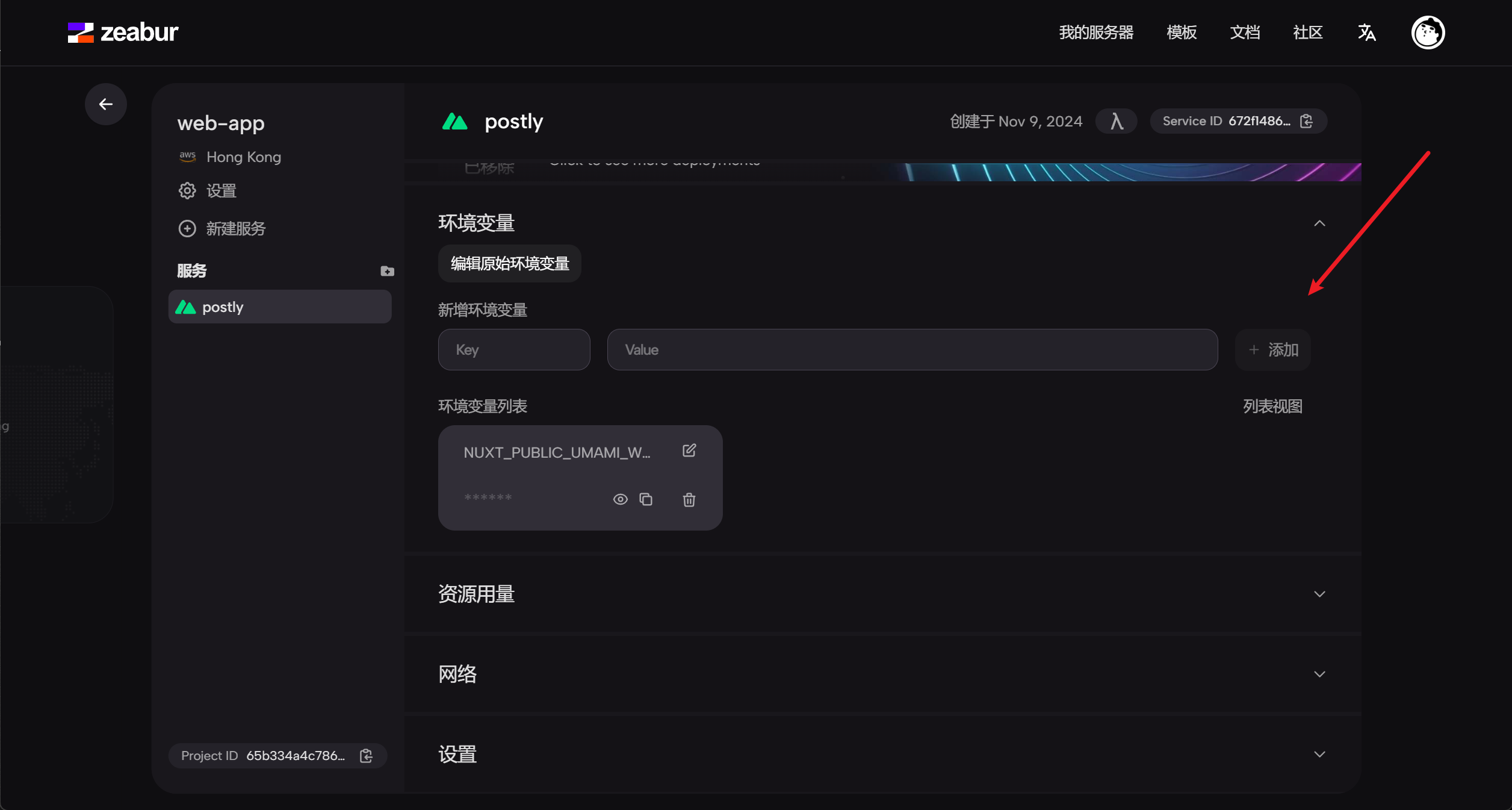
Task: Open the user avatar menu
Action: pos(1428,32)
